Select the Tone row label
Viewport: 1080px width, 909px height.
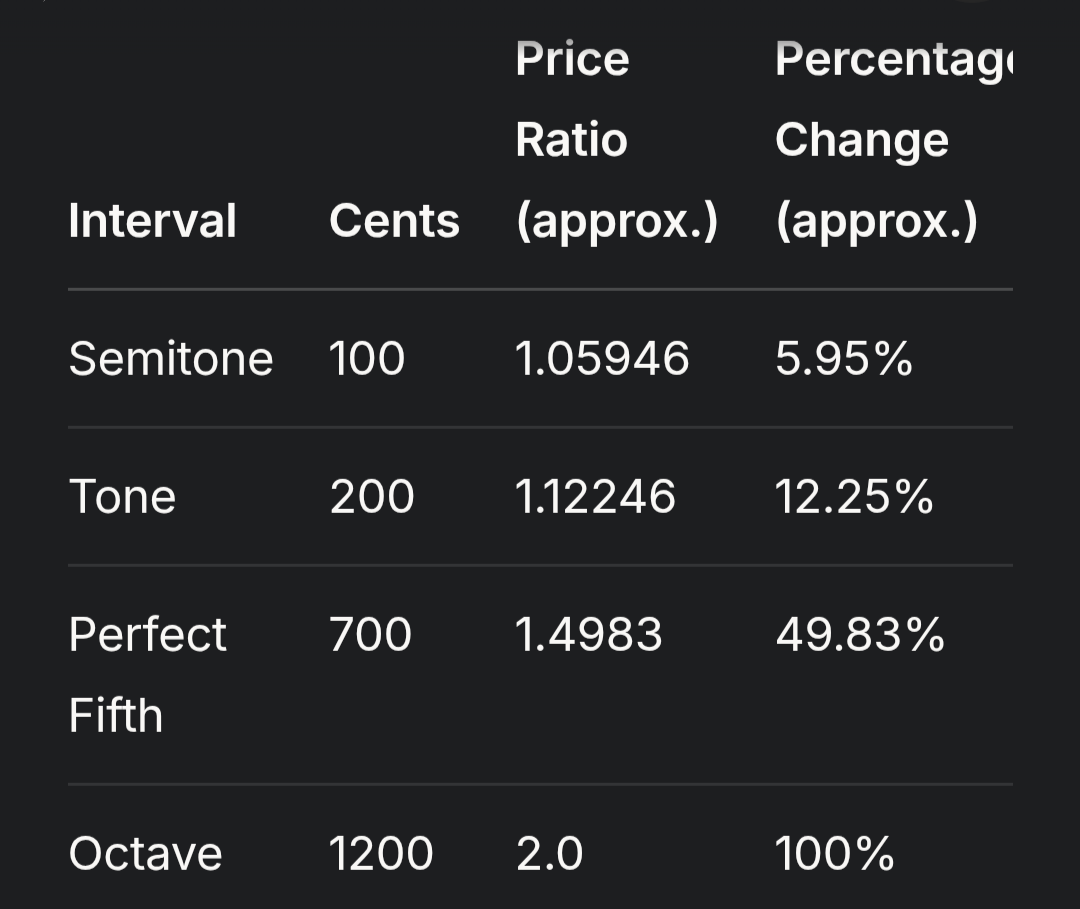pyautogui.click(x=122, y=497)
